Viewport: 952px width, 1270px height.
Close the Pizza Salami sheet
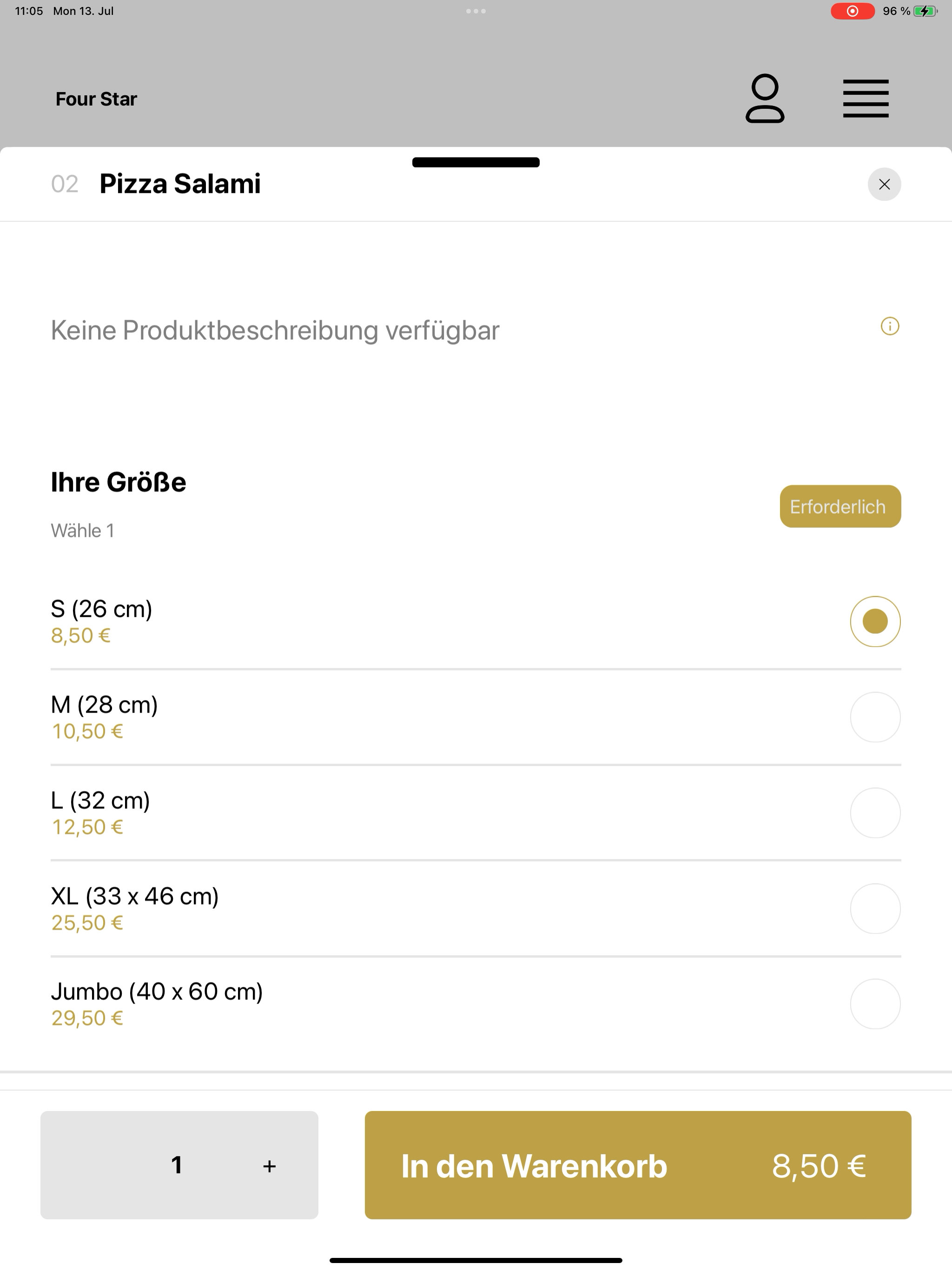point(884,184)
